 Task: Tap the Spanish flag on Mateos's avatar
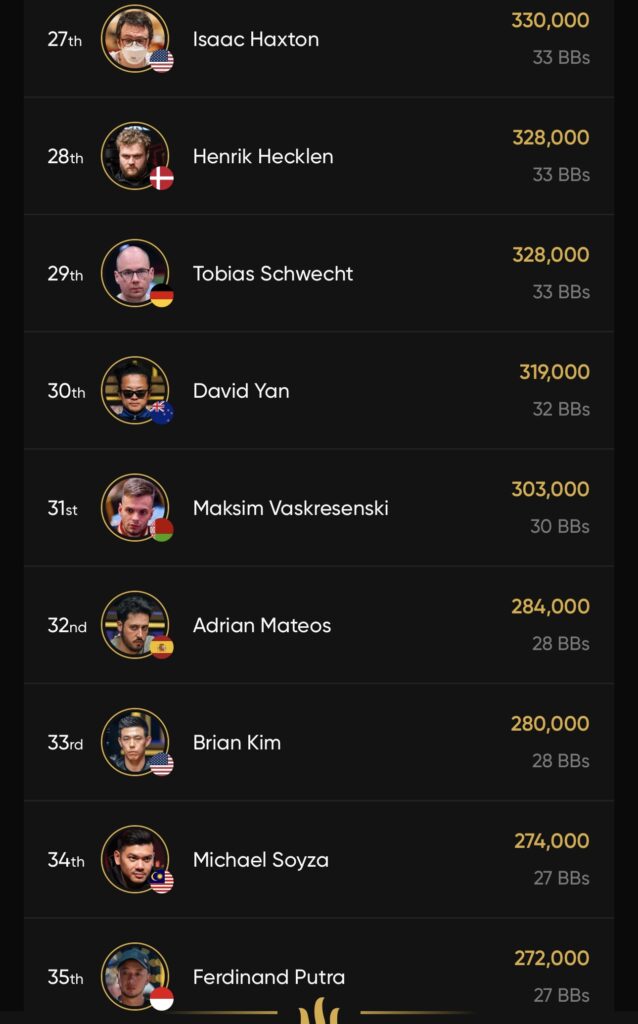(x=162, y=647)
